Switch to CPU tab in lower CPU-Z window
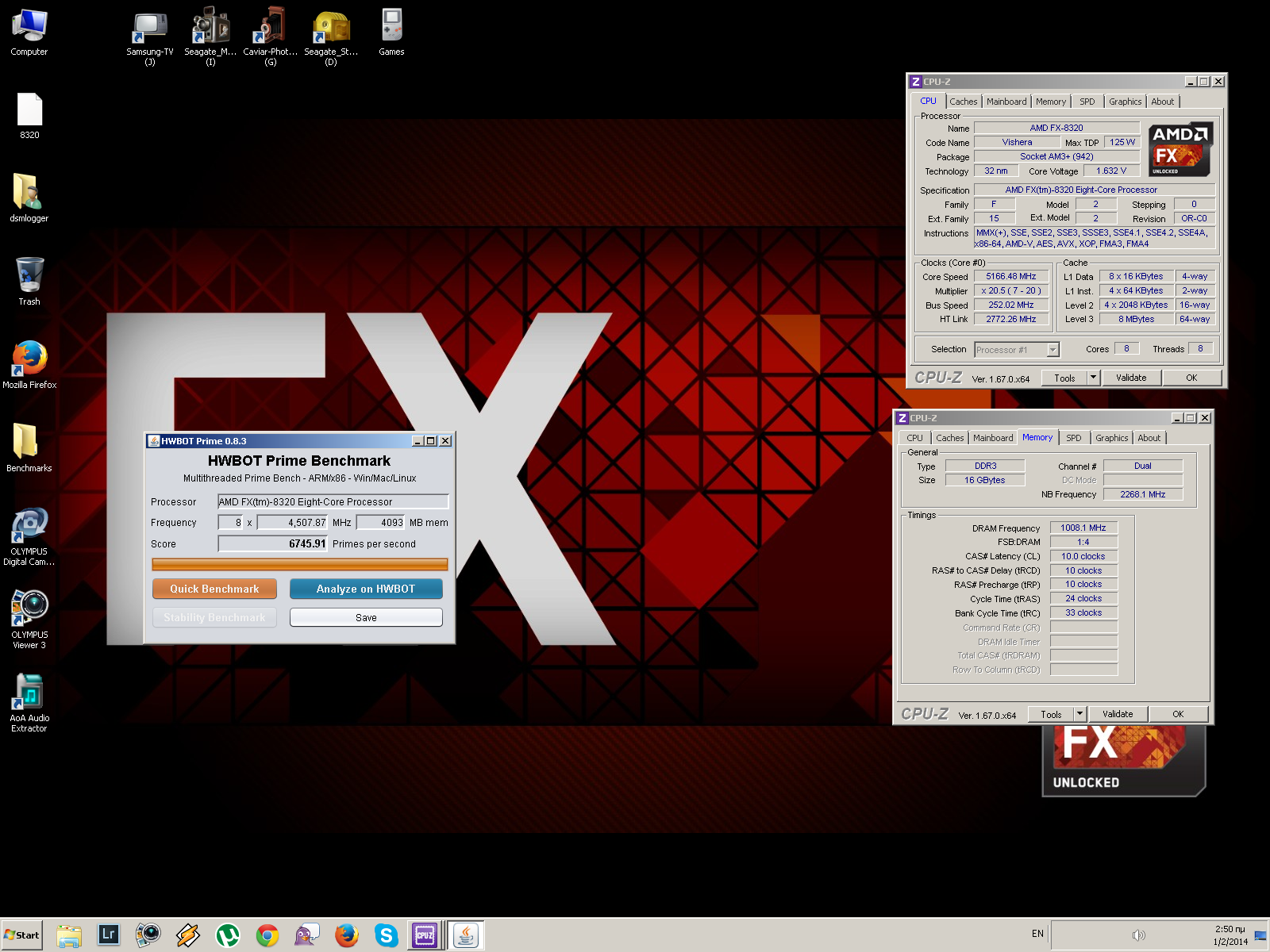 pos(915,438)
